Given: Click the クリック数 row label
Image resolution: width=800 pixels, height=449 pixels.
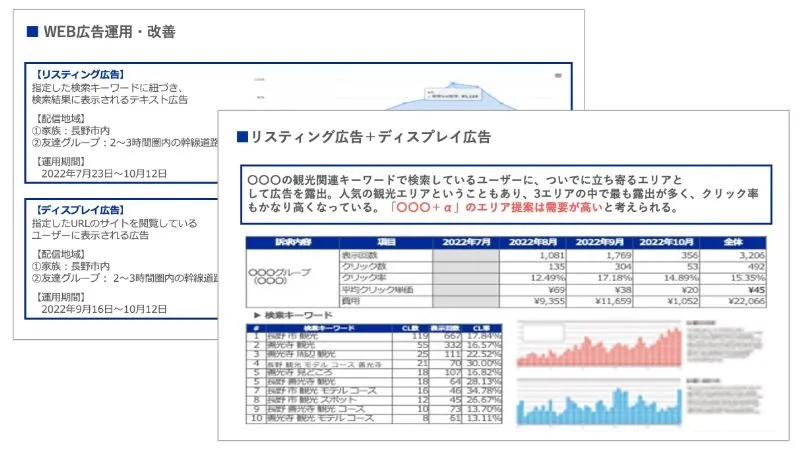Looking at the screenshot, I should [364, 266].
